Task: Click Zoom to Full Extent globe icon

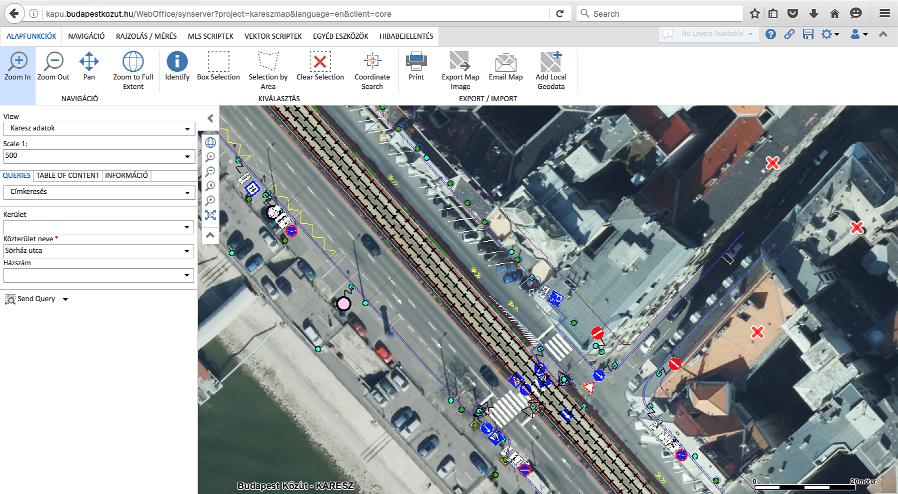Action: [x=133, y=70]
